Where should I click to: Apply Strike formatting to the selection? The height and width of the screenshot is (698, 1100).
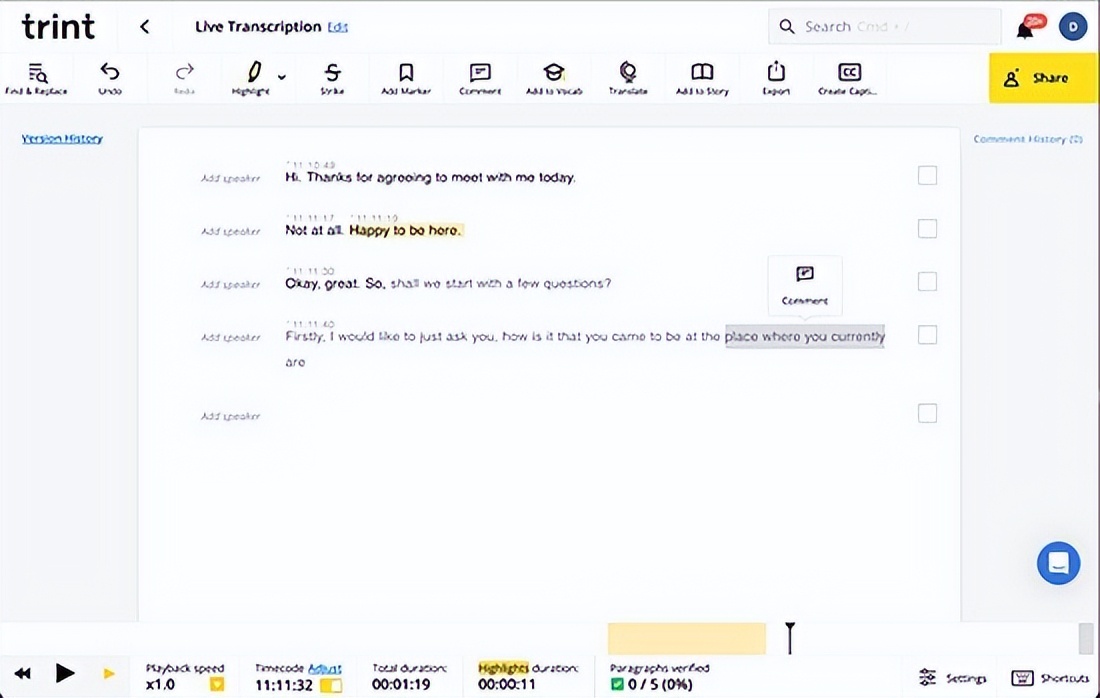pyautogui.click(x=332, y=78)
